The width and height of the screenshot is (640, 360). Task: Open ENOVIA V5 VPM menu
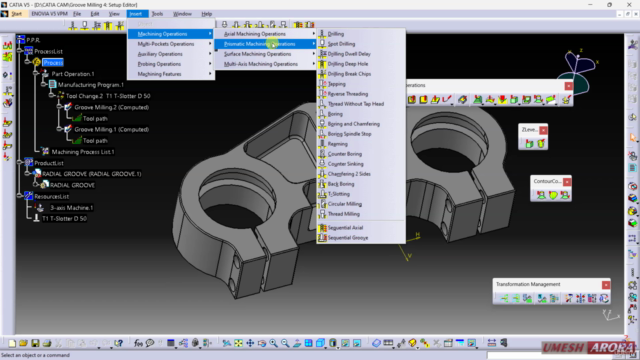pos(49,14)
